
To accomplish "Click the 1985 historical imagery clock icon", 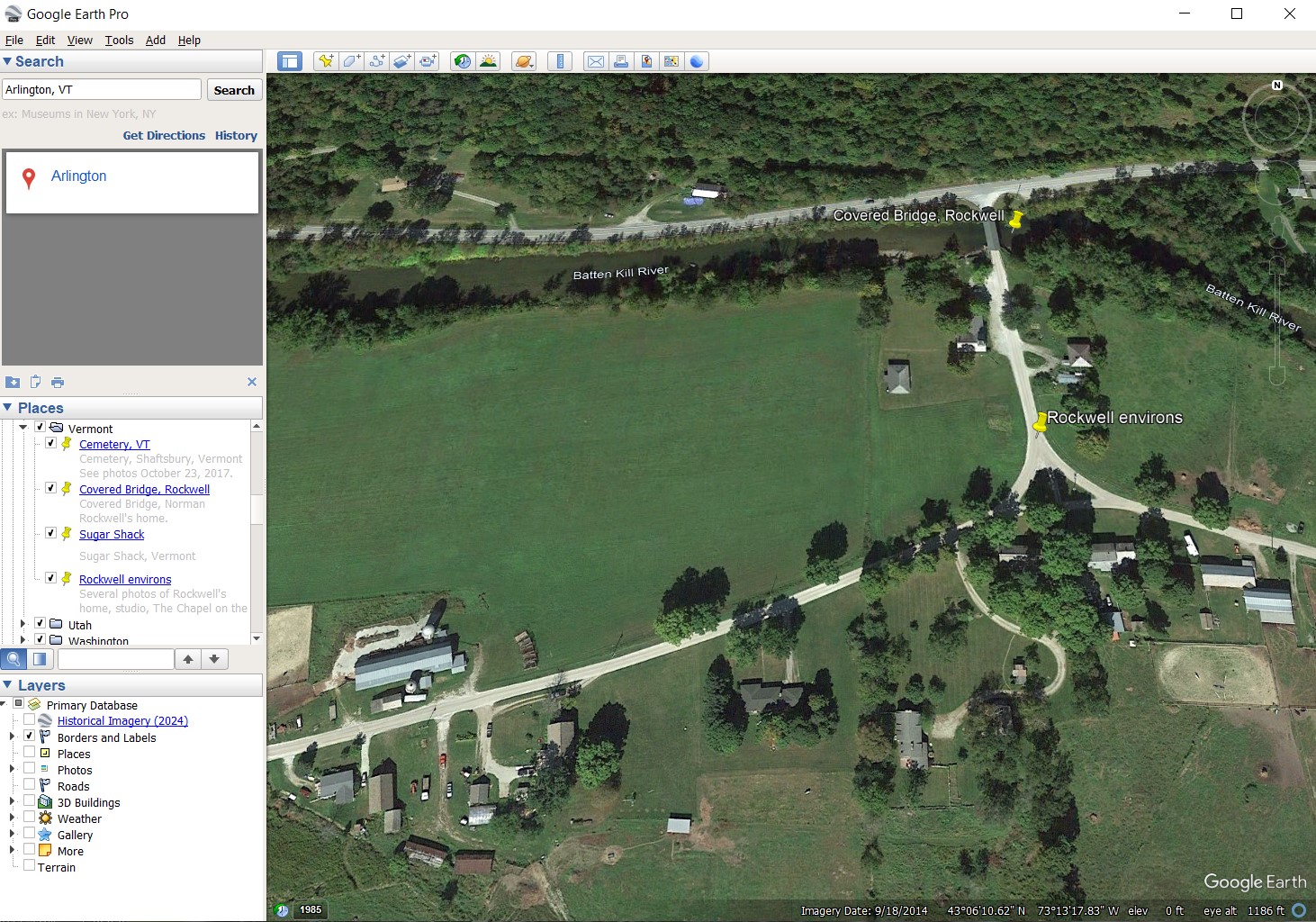I will click(282, 910).
